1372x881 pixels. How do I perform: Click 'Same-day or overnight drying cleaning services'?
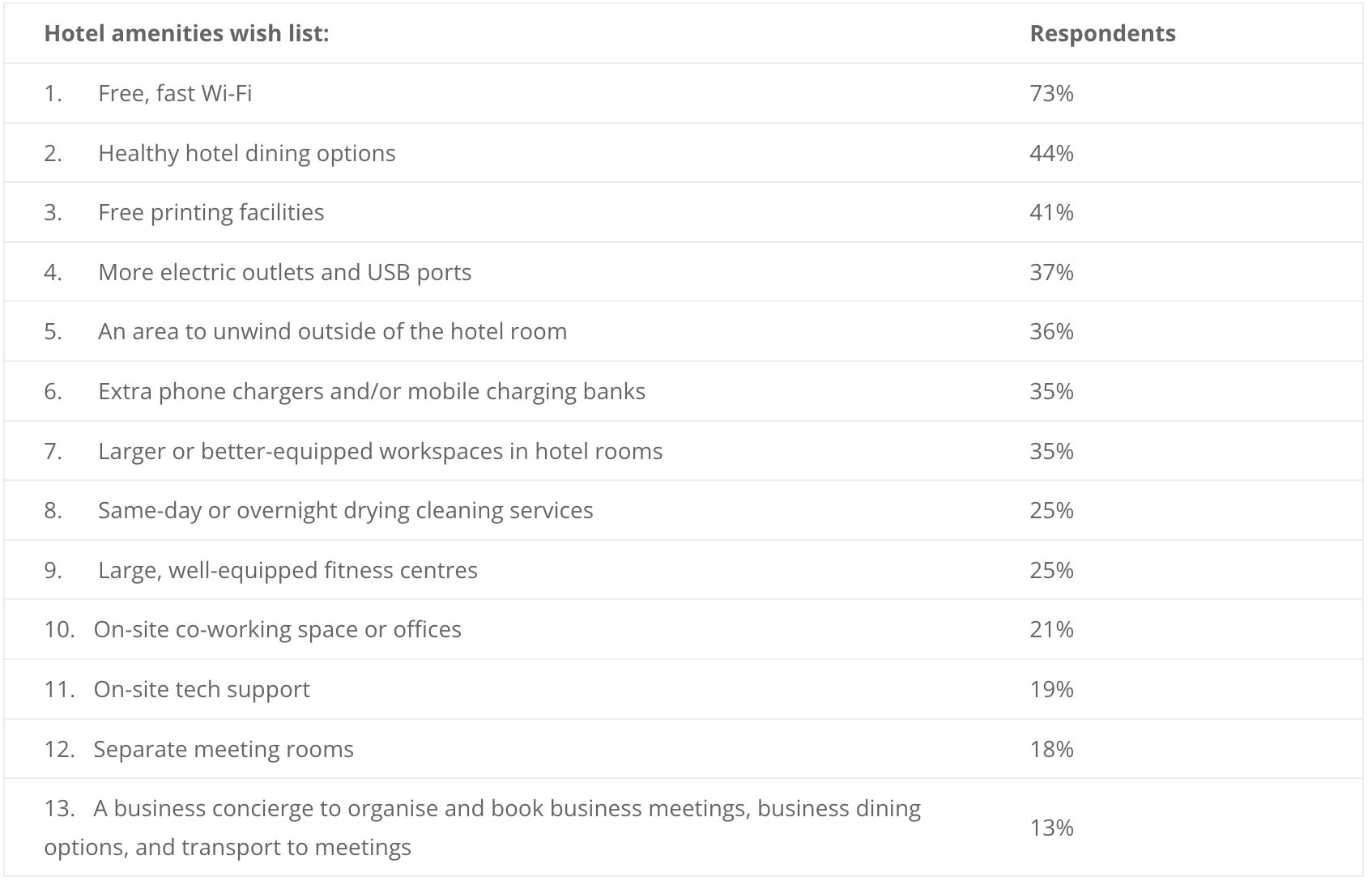(x=345, y=510)
